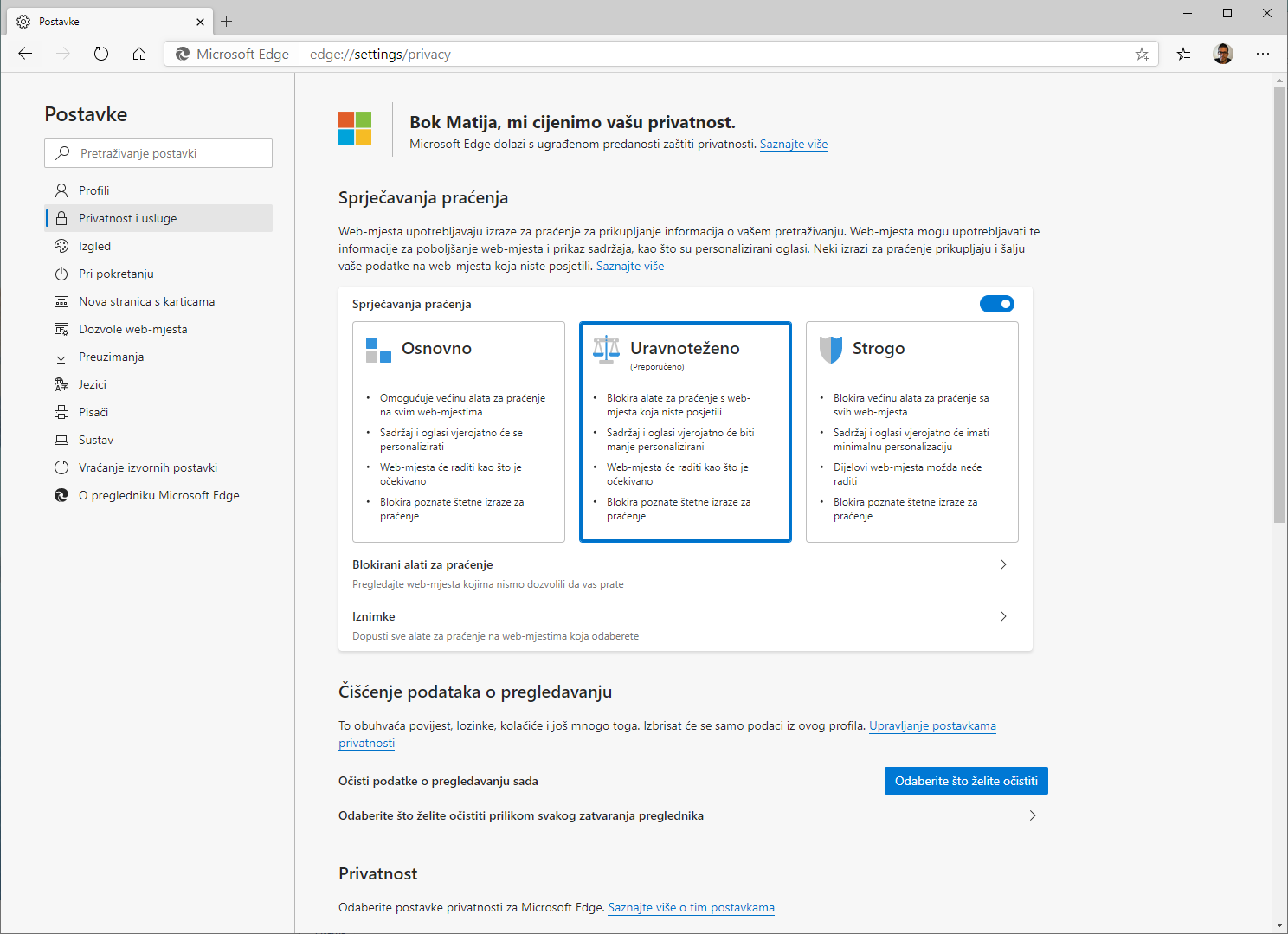The height and width of the screenshot is (934, 1288).
Task: Click Očisti podatke o pregledavanju sada text
Action: pos(438,781)
